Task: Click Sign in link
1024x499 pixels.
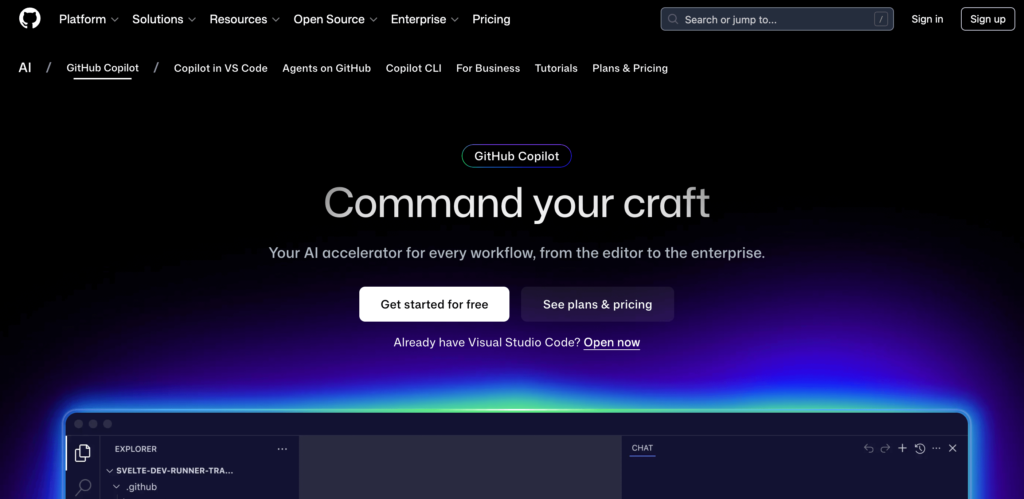Action: click(927, 19)
